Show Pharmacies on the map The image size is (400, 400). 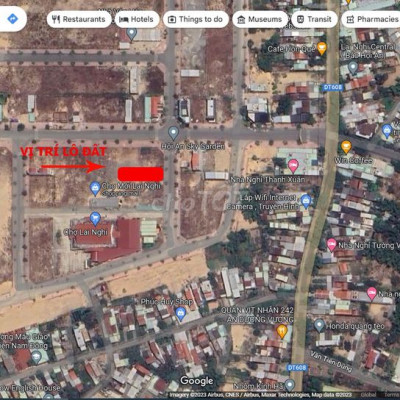click(371, 19)
